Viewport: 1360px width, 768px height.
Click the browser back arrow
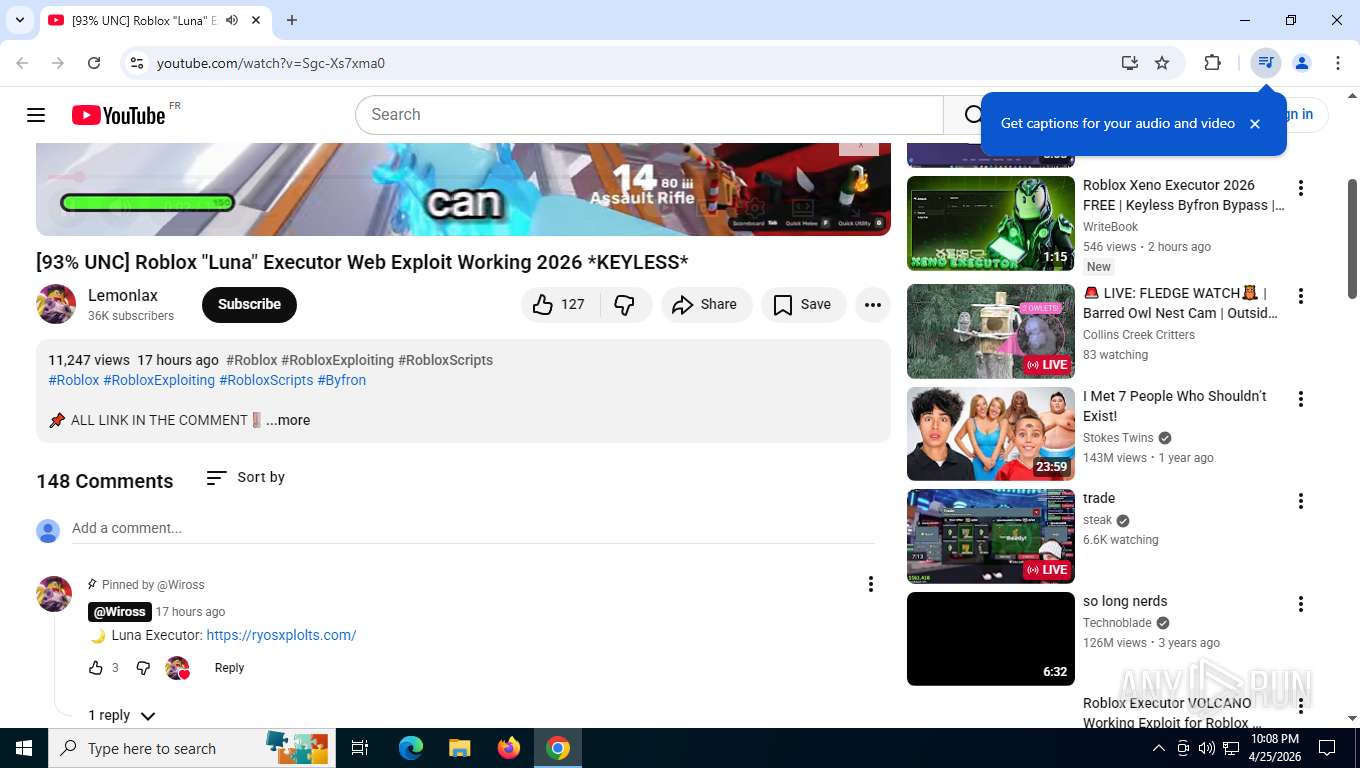coord(22,63)
